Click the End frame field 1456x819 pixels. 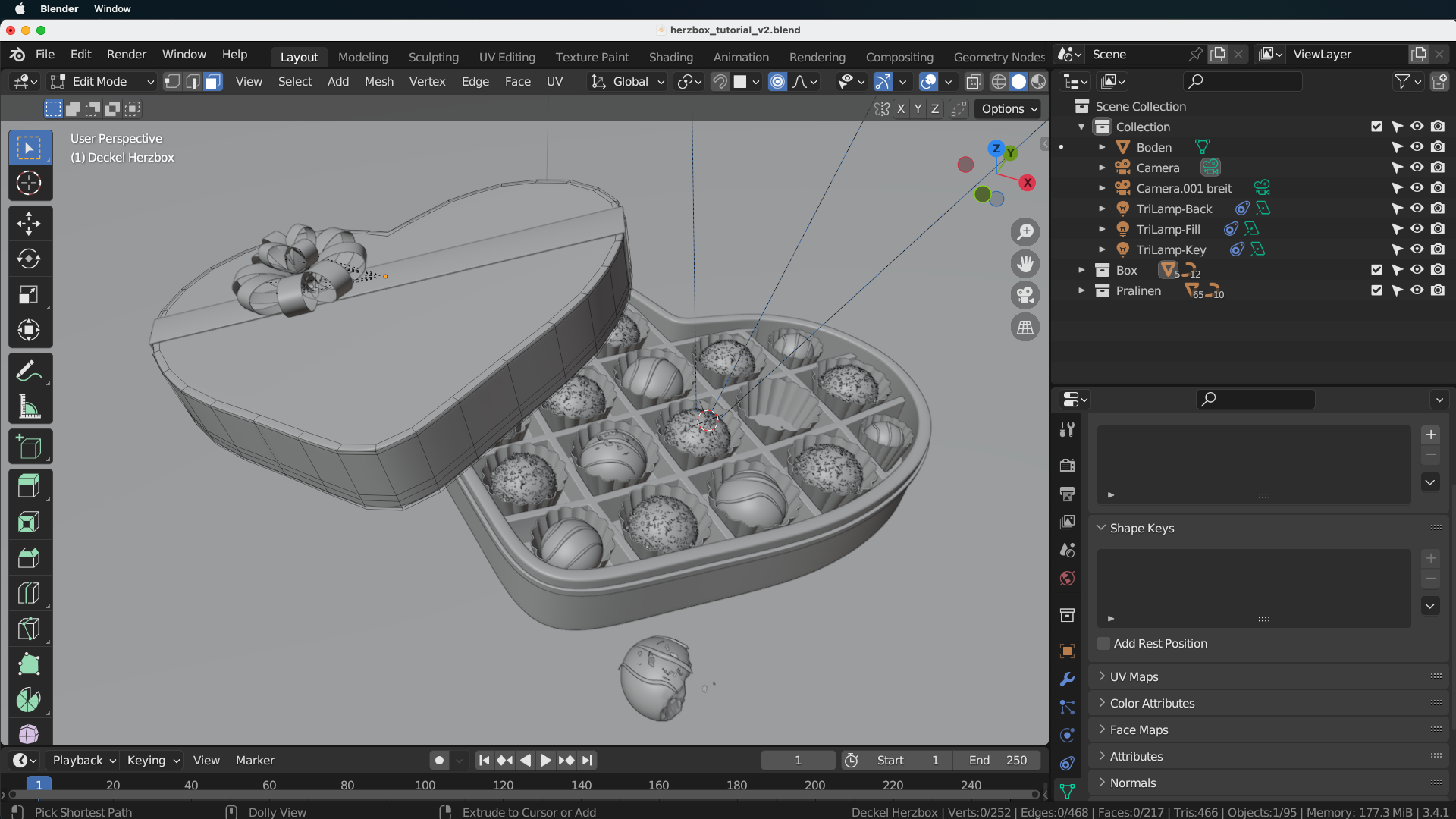tap(999, 760)
